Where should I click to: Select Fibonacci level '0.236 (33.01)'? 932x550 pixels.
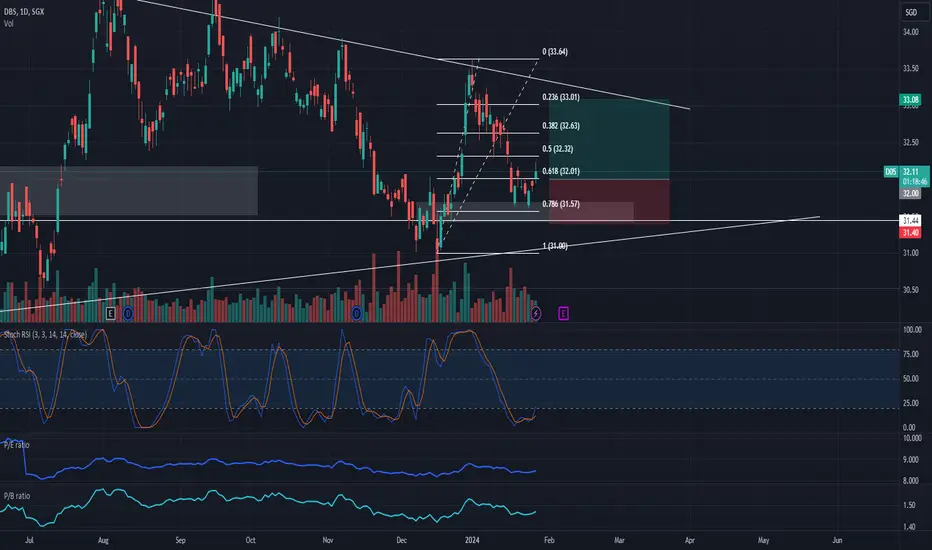point(561,97)
